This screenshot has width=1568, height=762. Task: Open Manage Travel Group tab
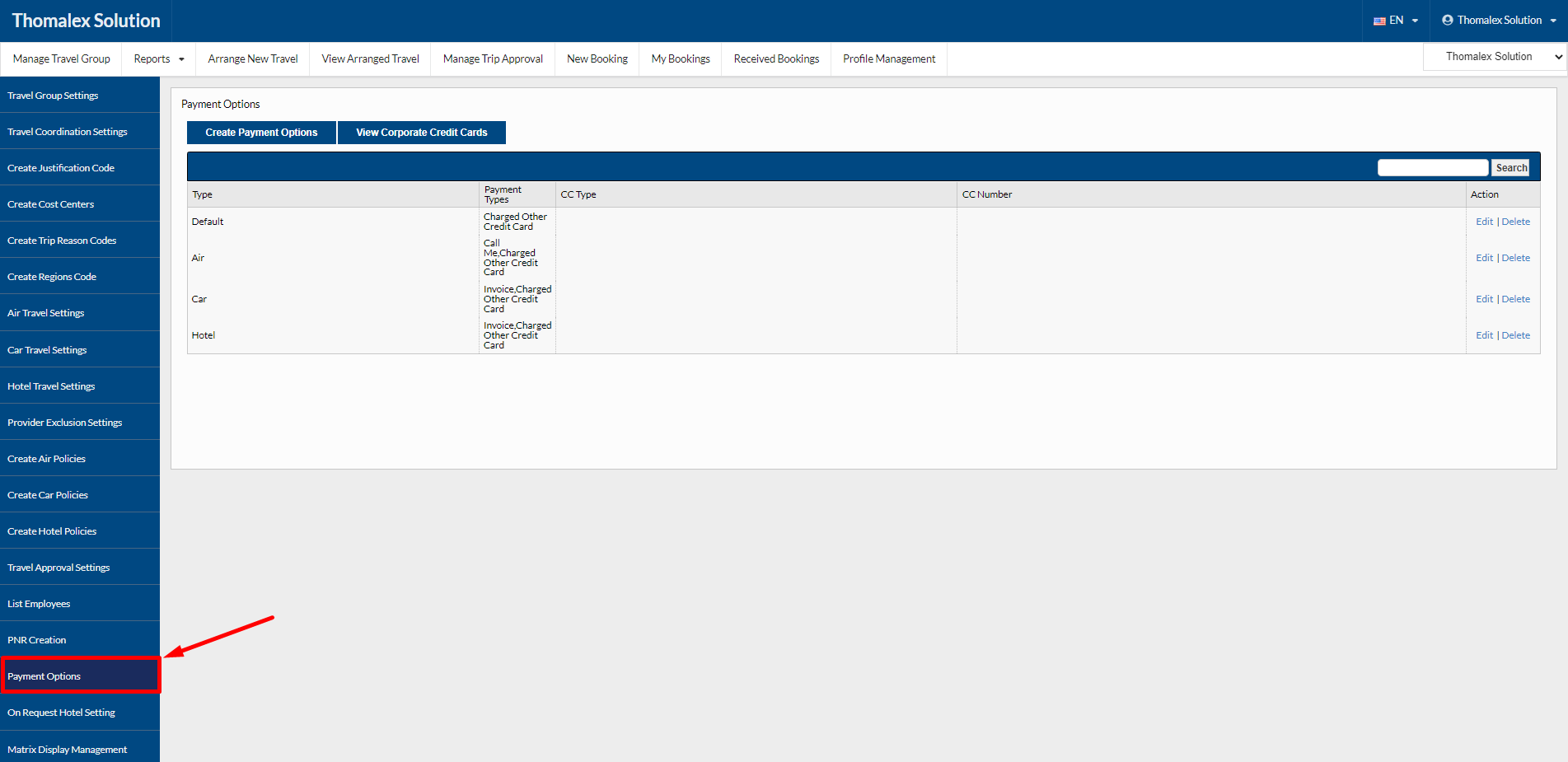tap(61, 59)
